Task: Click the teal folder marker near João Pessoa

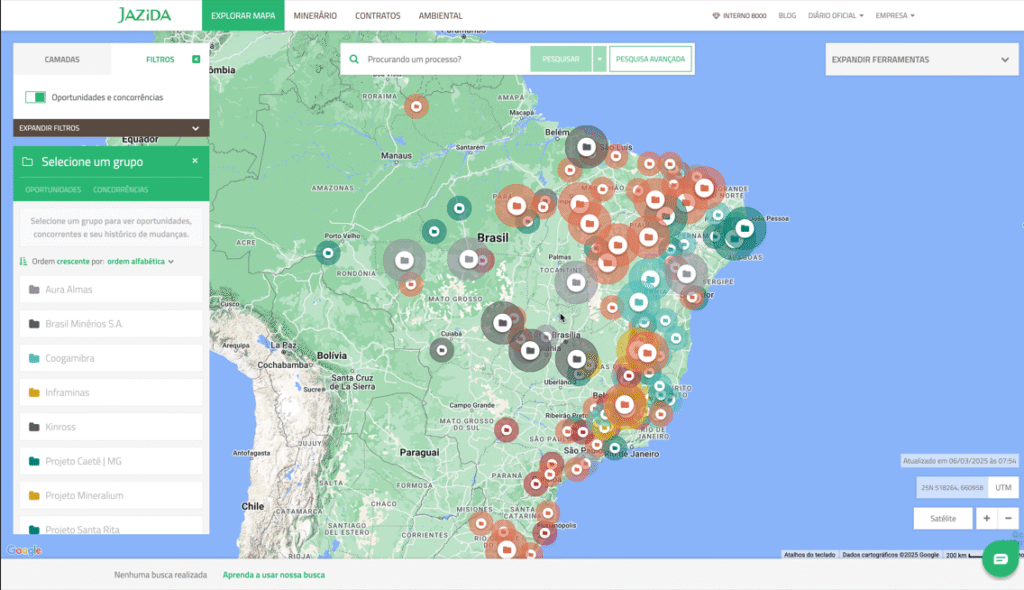Action: click(x=744, y=228)
